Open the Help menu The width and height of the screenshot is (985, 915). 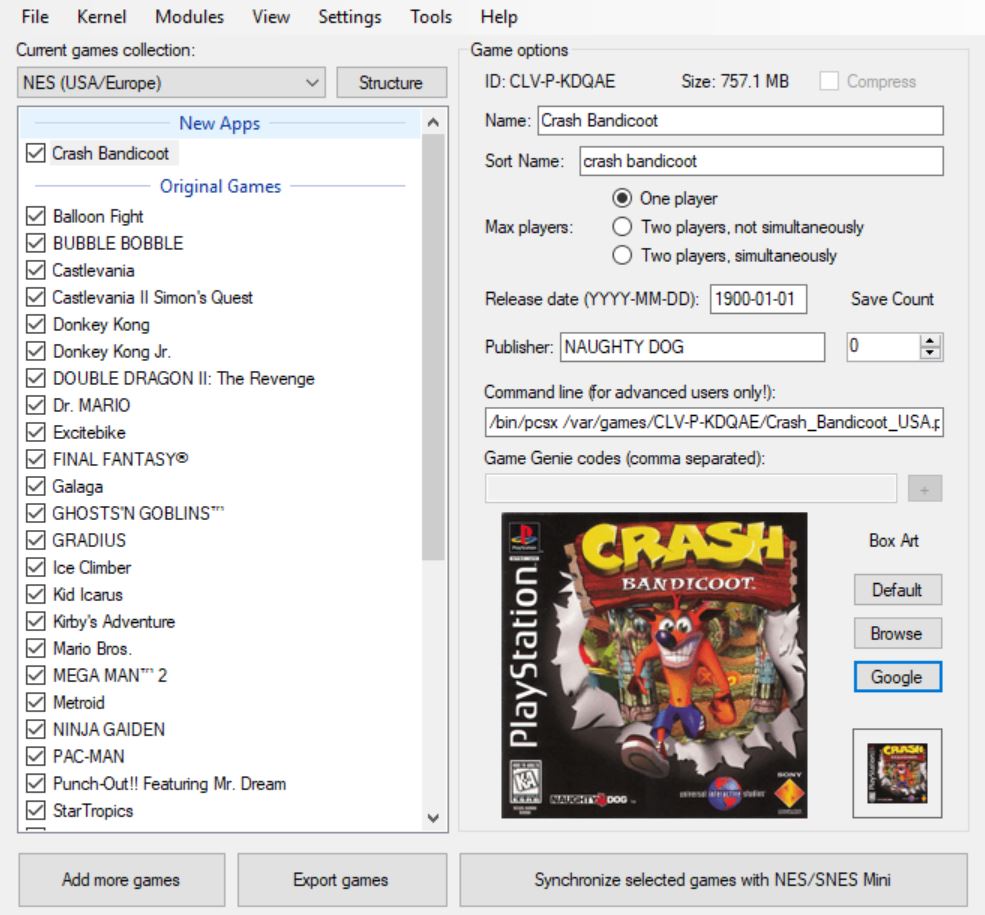[x=499, y=16]
